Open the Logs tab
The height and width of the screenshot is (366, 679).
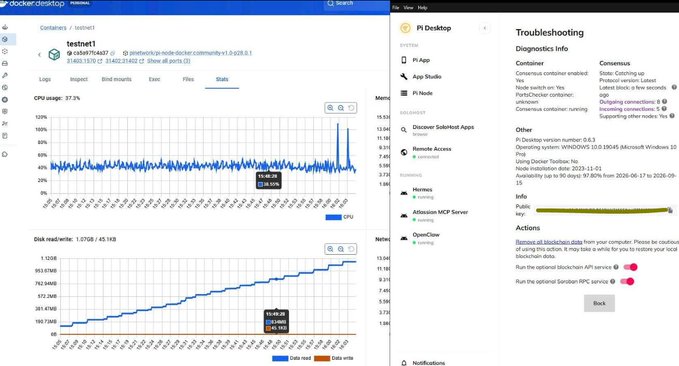[x=45, y=79]
